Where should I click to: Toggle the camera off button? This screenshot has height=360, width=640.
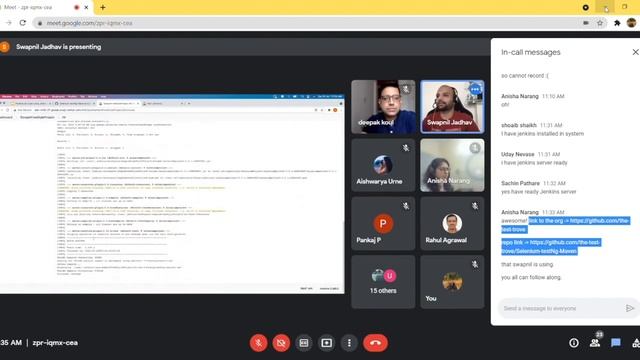tap(281, 343)
